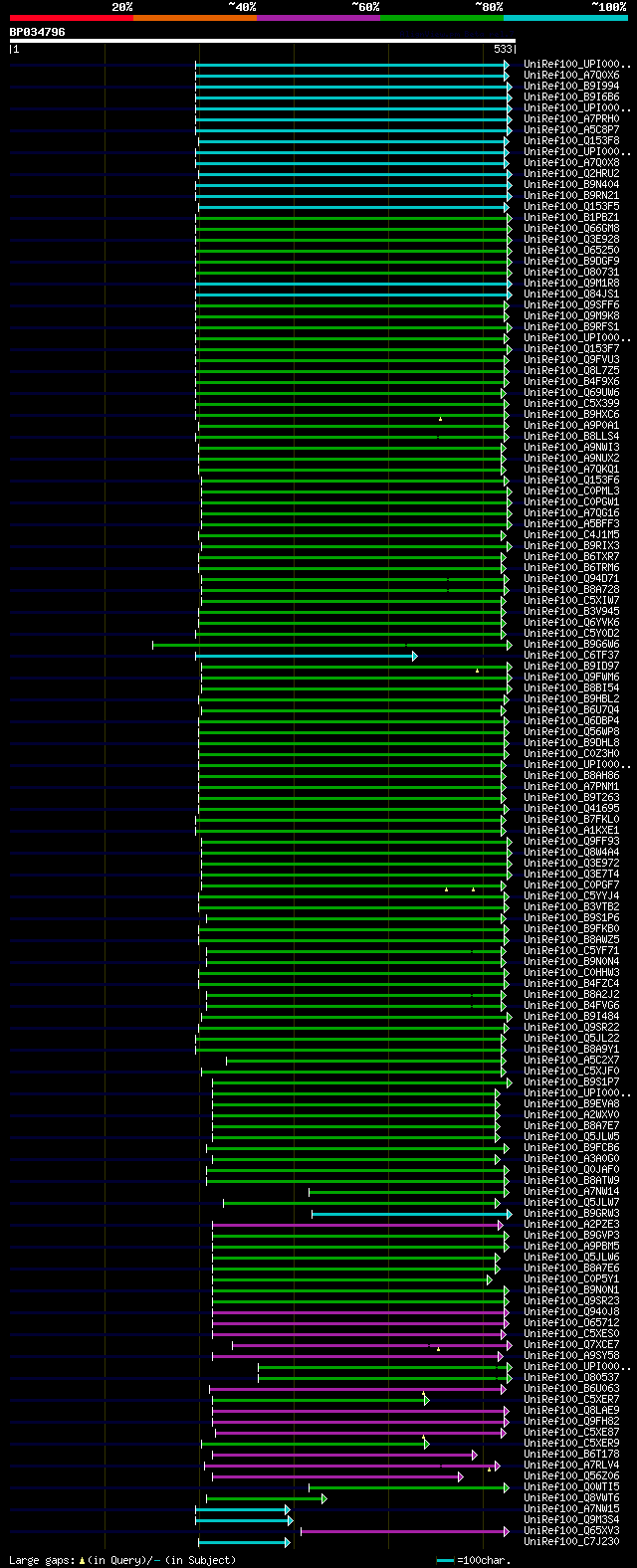Open hit UniRef100_Q2HRU2
The width and height of the screenshot is (637, 1568).
coord(571,174)
